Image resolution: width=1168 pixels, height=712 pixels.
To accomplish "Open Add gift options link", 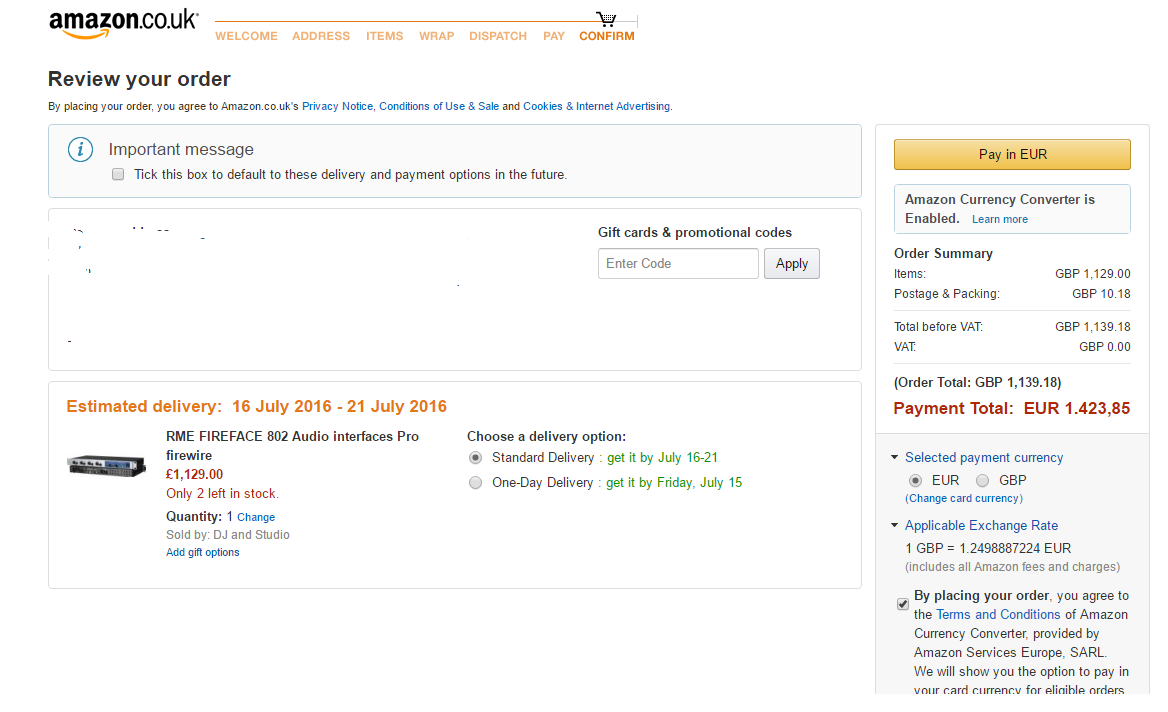I will (203, 553).
